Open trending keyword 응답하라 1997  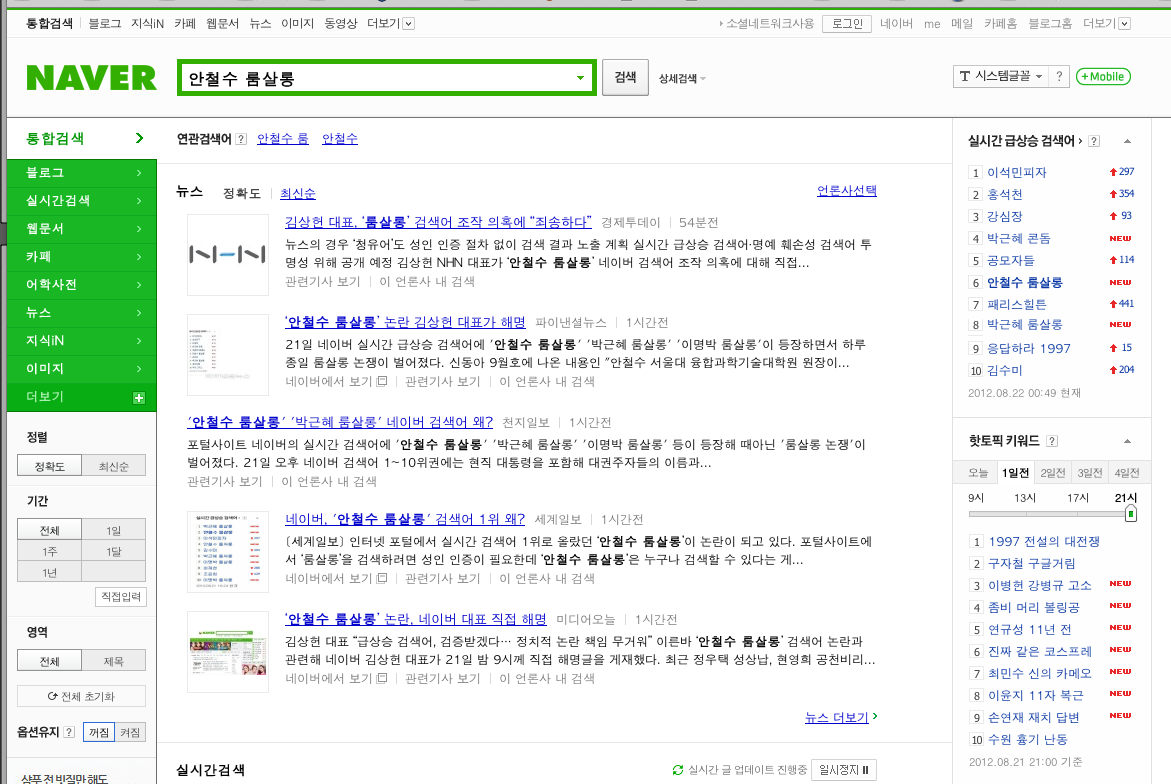pos(1029,349)
